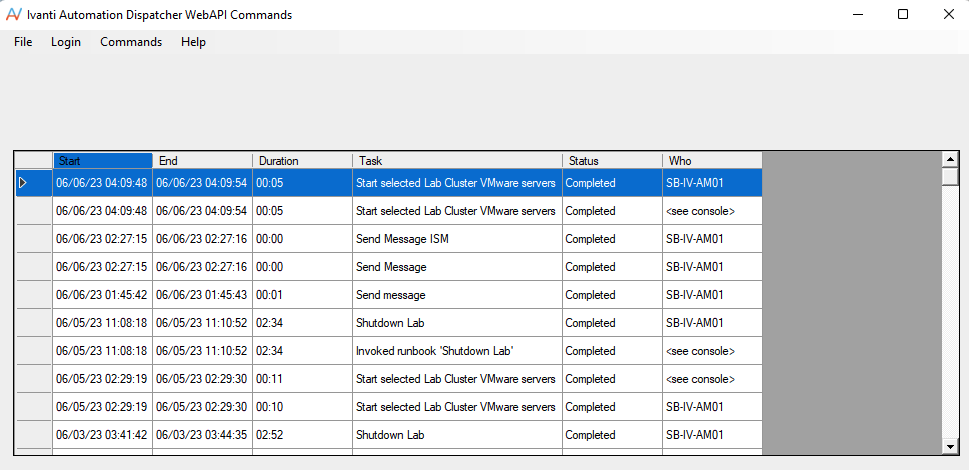969x470 pixels.
Task: Click the scrollbar down arrow of the grid
Action: (950, 446)
